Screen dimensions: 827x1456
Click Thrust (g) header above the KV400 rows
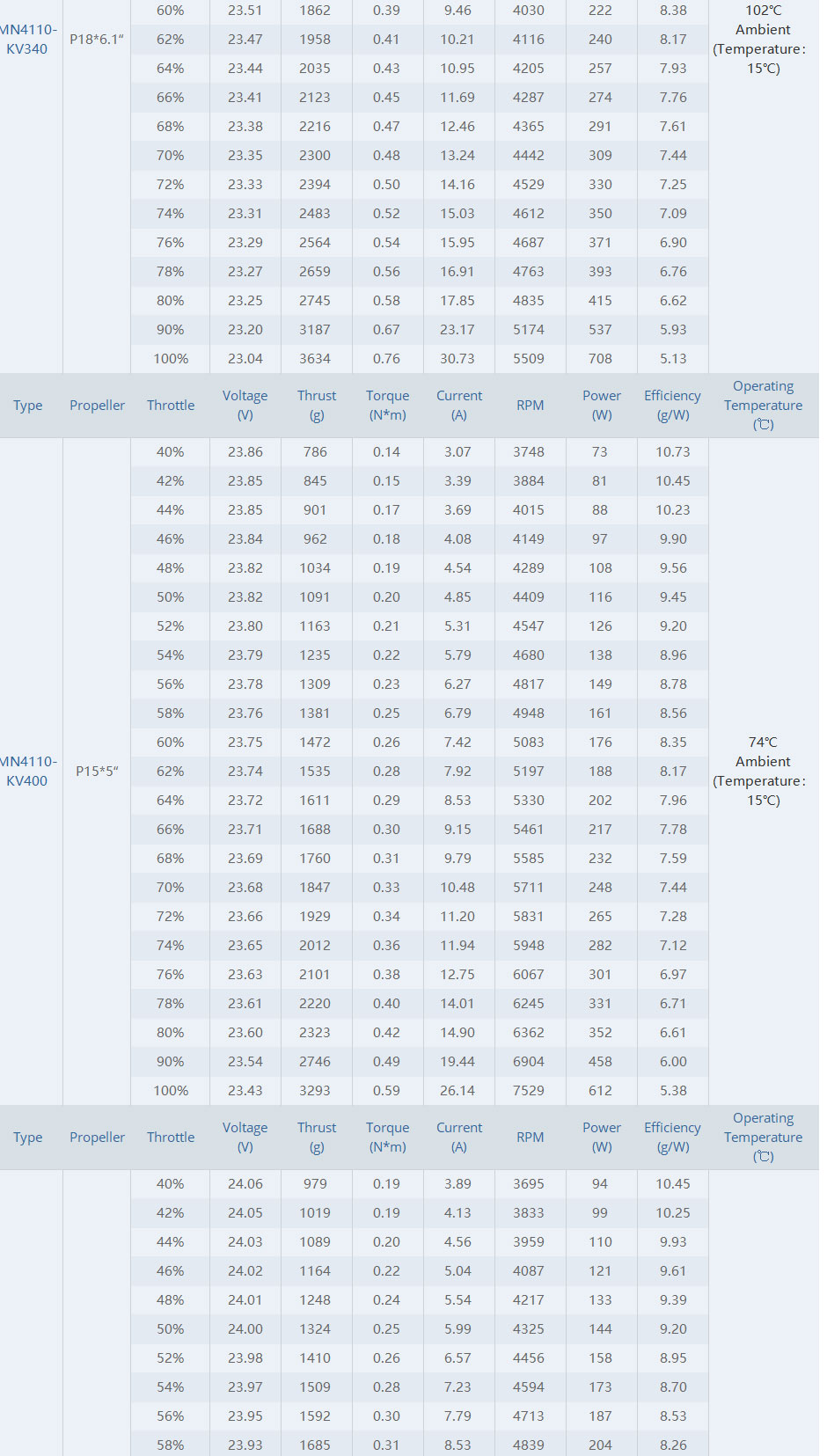(x=316, y=406)
